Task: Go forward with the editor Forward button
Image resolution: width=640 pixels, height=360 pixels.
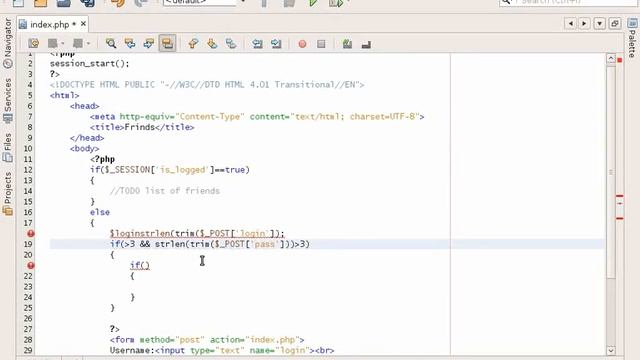Action: [78, 44]
